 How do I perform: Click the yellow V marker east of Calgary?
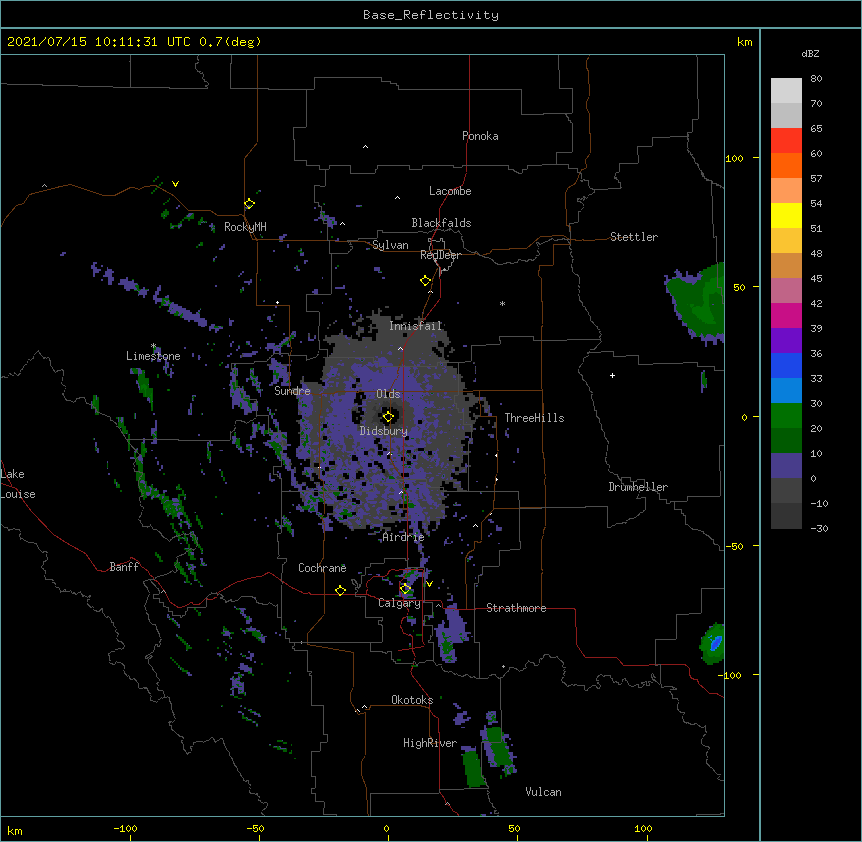point(429,584)
